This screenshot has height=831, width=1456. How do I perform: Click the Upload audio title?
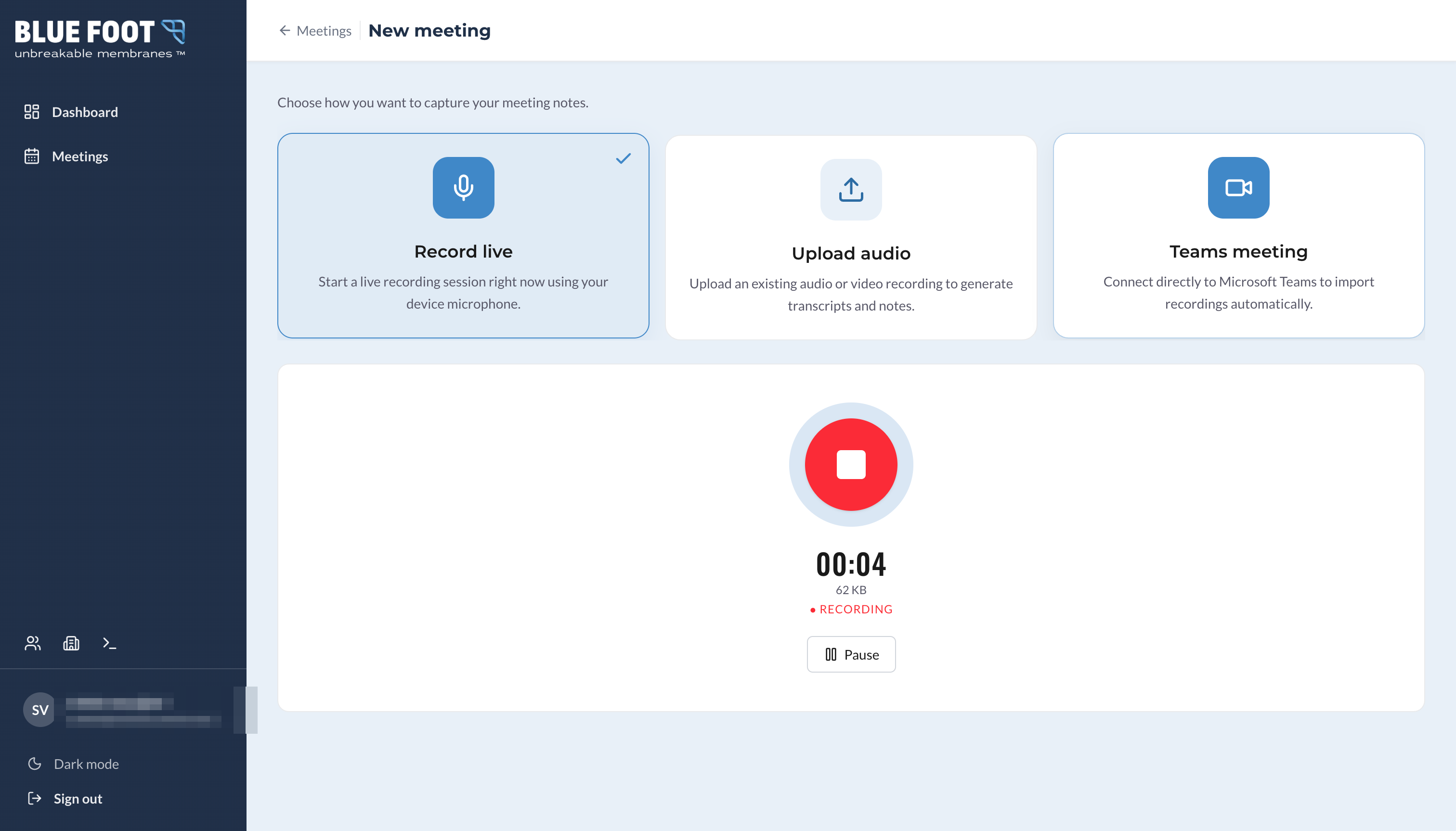pos(850,253)
